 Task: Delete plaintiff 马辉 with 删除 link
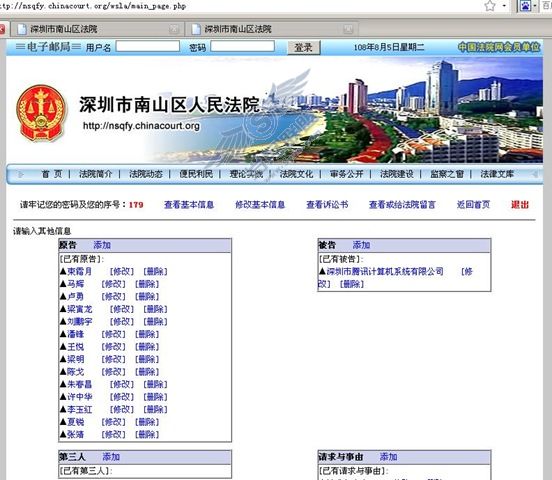click(x=147, y=284)
